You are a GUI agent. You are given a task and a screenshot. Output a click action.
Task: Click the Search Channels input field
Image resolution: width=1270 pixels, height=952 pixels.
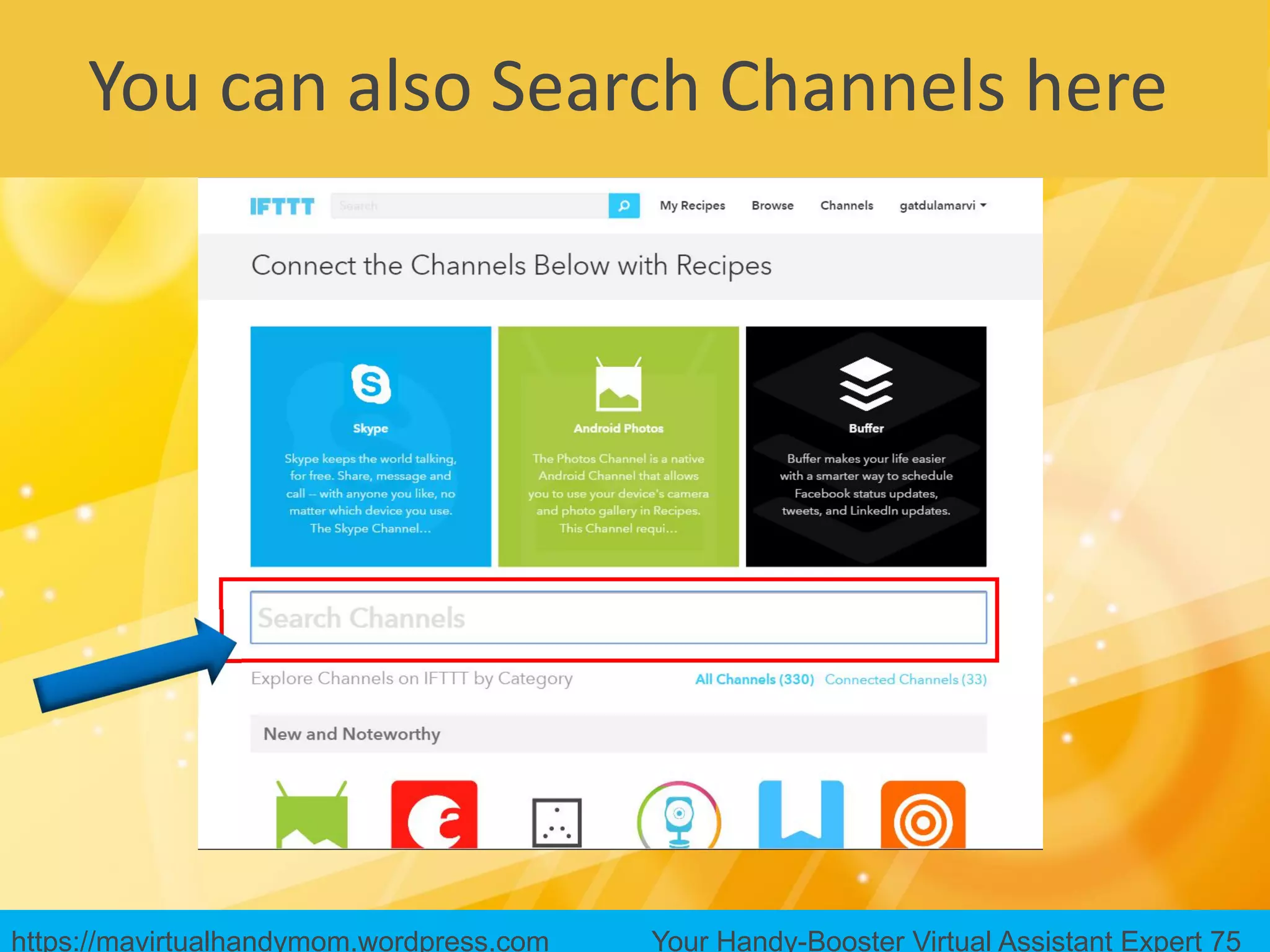(x=618, y=617)
